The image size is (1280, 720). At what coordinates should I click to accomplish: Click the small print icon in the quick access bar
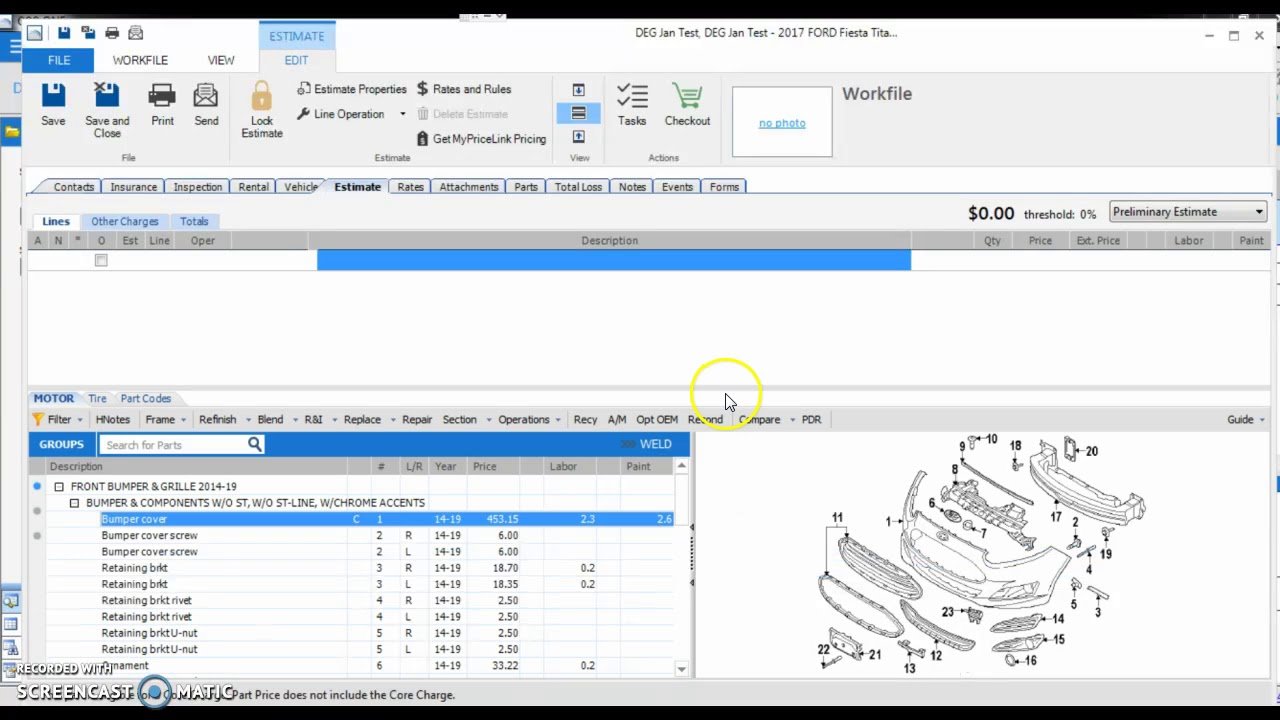(x=112, y=33)
